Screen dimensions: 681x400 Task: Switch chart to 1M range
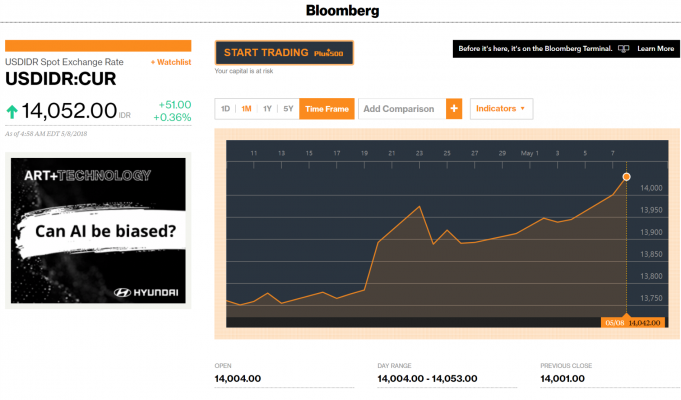coord(246,108)
